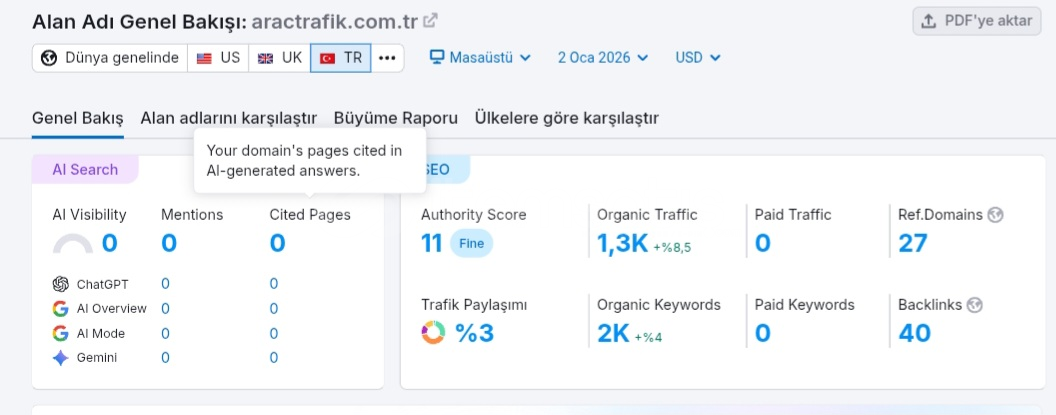The width and height of the screenshot is (1056, 415).
Task: Open the Masaüstü device dropdown
Action: (480, 58)
